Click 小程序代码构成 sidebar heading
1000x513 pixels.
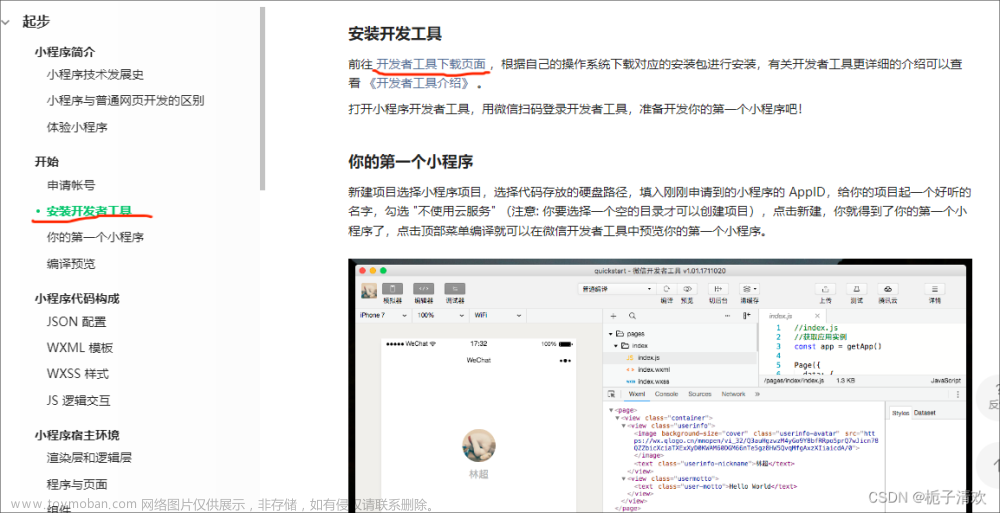(x=77, y=298)
